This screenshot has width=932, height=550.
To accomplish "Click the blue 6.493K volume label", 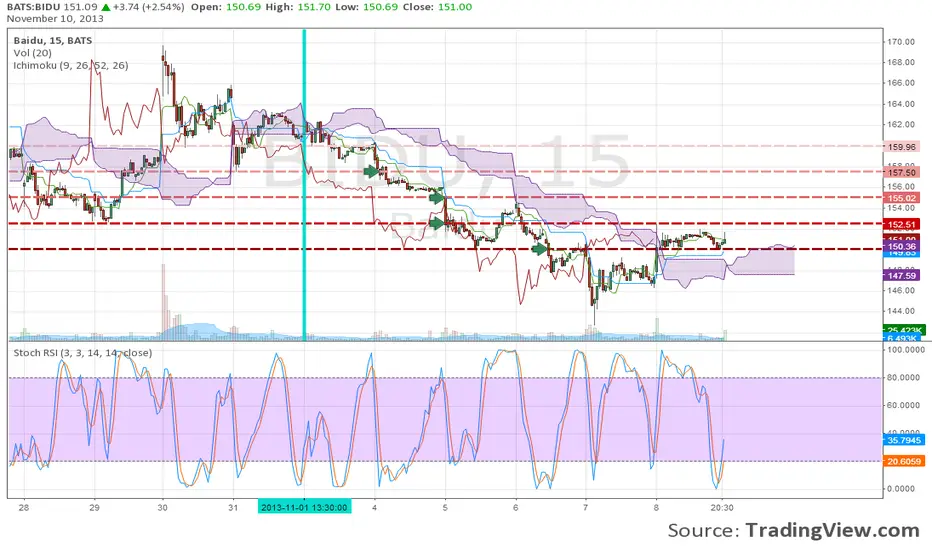I will pyautogui.click(x=902, y=338).
